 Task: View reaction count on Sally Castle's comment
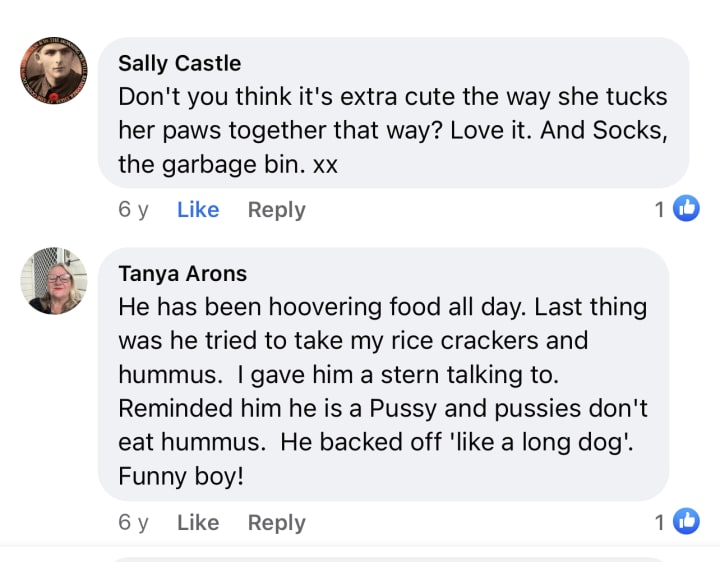tap(660, 209)
